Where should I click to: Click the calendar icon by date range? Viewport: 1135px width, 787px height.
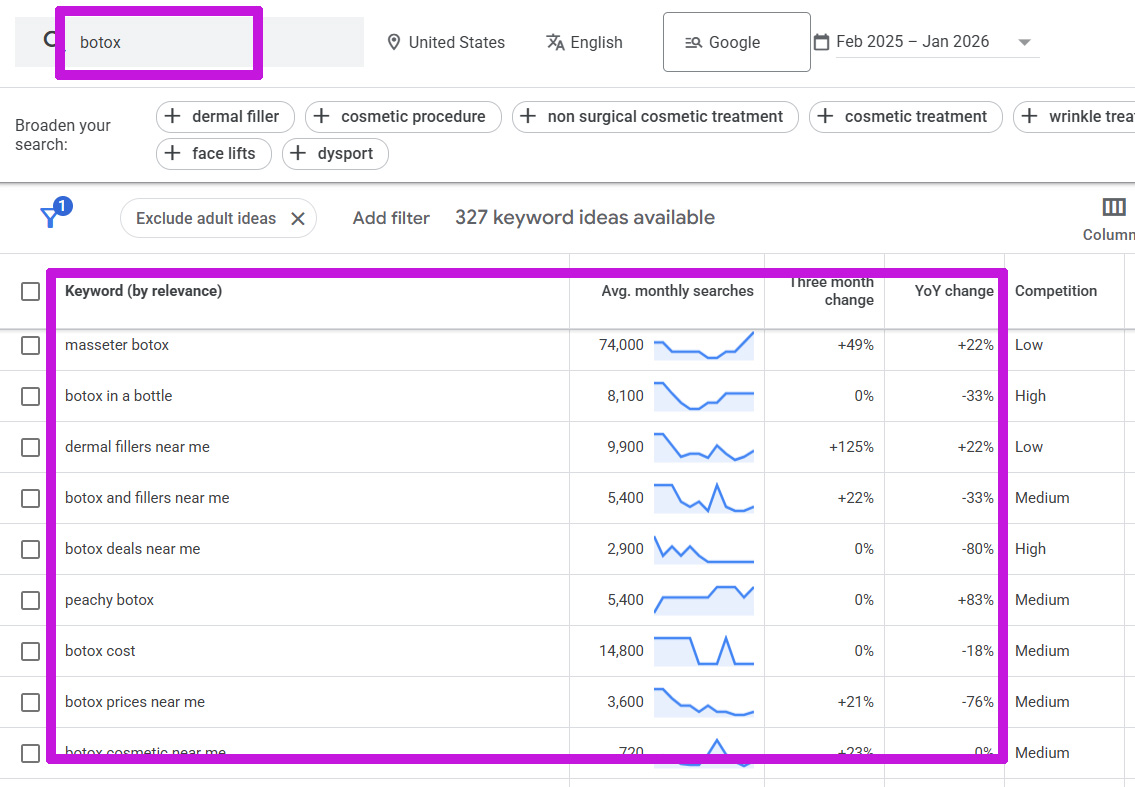[x=821, y=42]
